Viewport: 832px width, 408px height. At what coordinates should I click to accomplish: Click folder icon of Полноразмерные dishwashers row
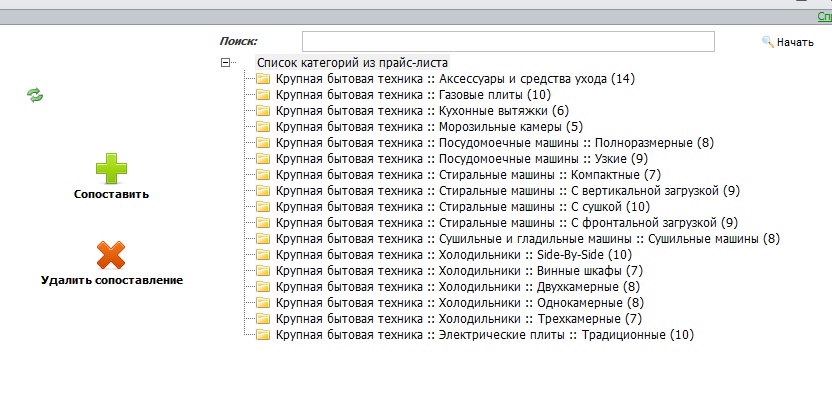pyautogui.click(x=263, y=143)
